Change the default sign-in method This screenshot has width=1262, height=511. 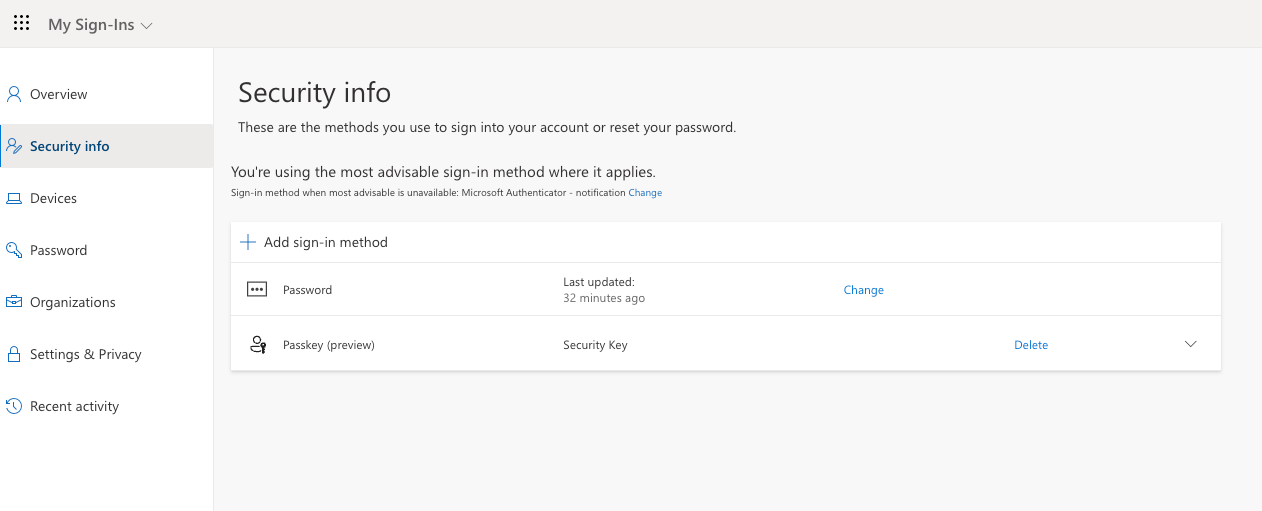pos(645,193)
